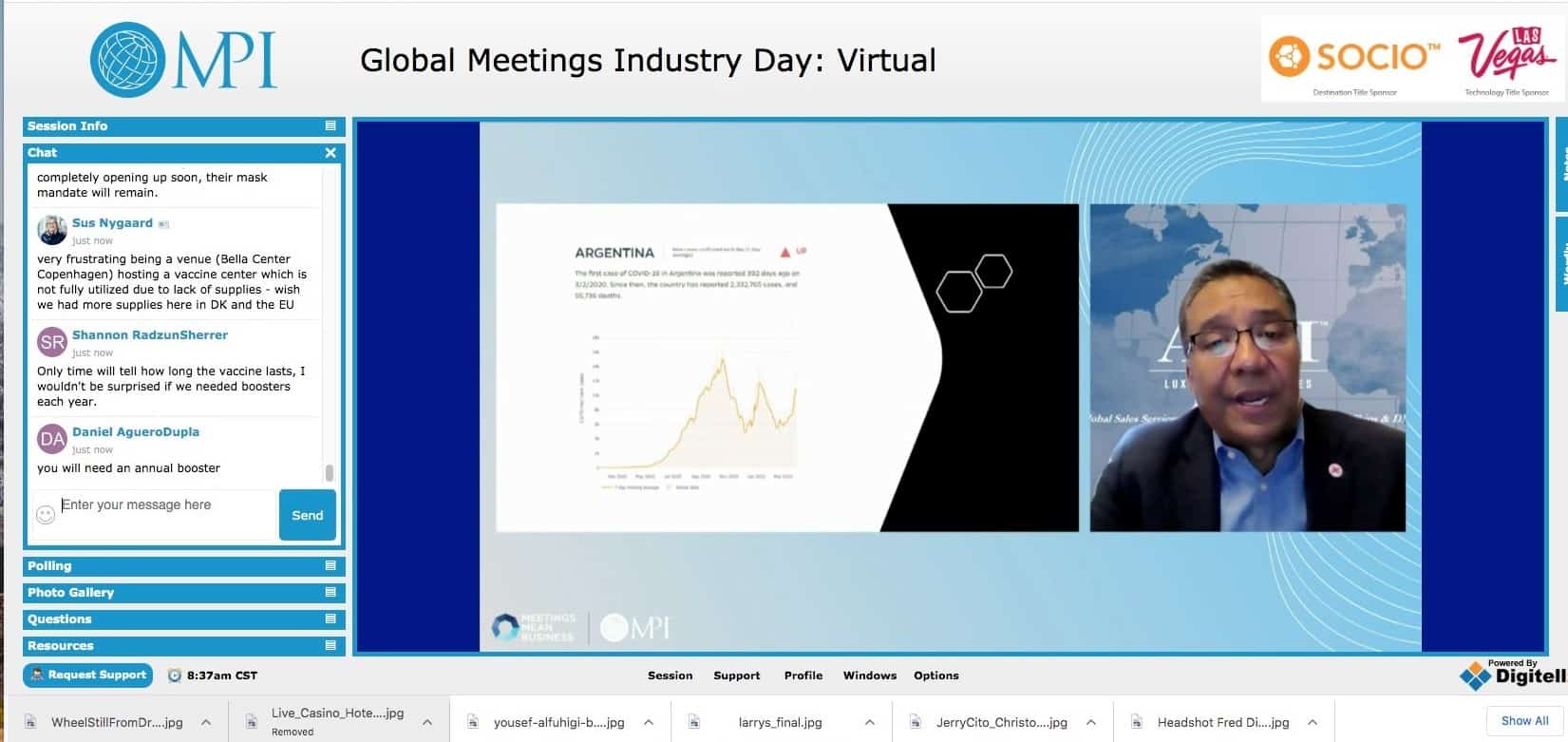This screenshot has width=1568, height=742.
Task: Open dropdown arrow for larrys_final.jpg download
Action: tap(869, 722)
